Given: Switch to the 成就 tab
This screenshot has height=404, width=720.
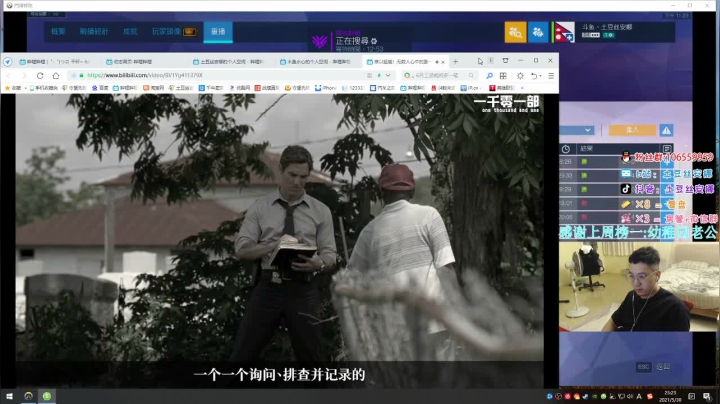Looking at the screenshot, I should pos(130,32).
